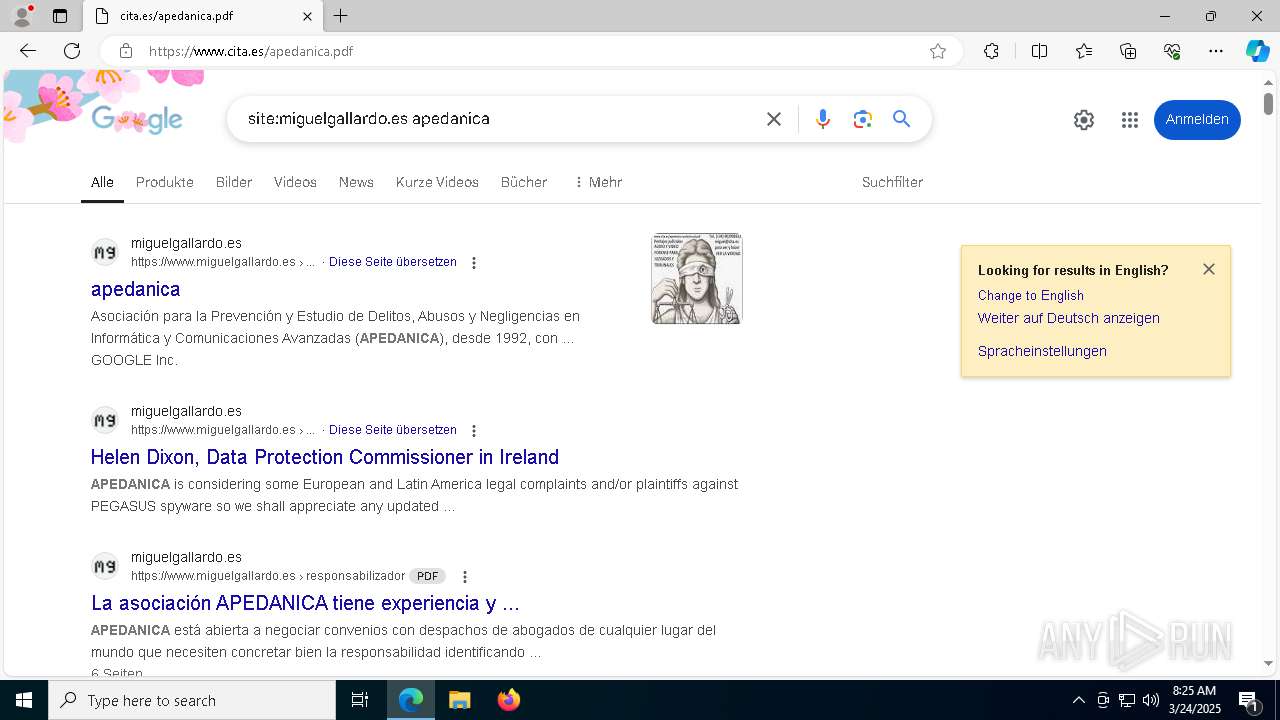The width and height of the screenshot is (1280, 720).
Task: Open the 'apedanica' search result
Action: (136, 289)
